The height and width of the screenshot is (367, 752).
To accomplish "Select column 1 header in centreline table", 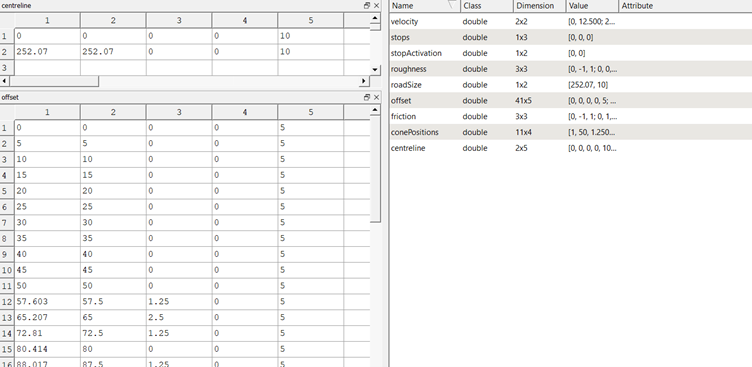I will (x=47, y=20).
